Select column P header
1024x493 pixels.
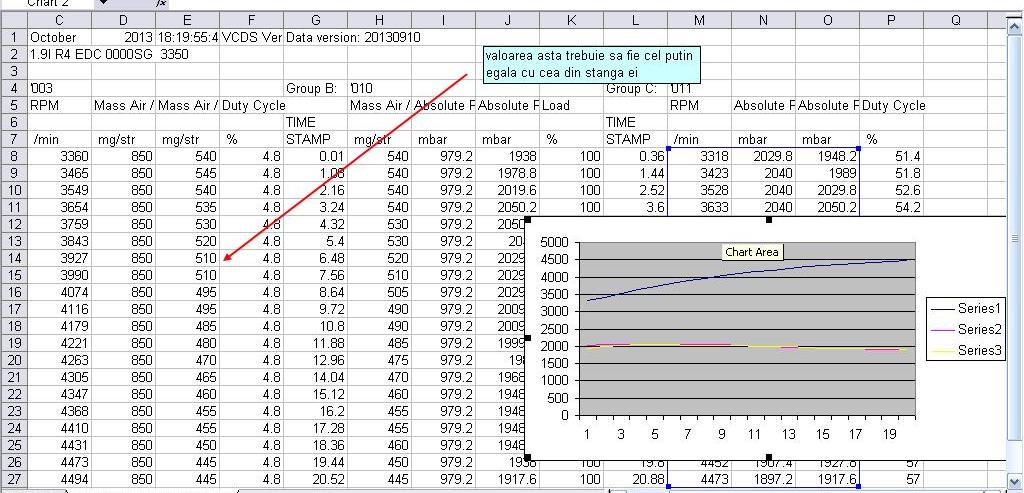click(x=892, y=20)
